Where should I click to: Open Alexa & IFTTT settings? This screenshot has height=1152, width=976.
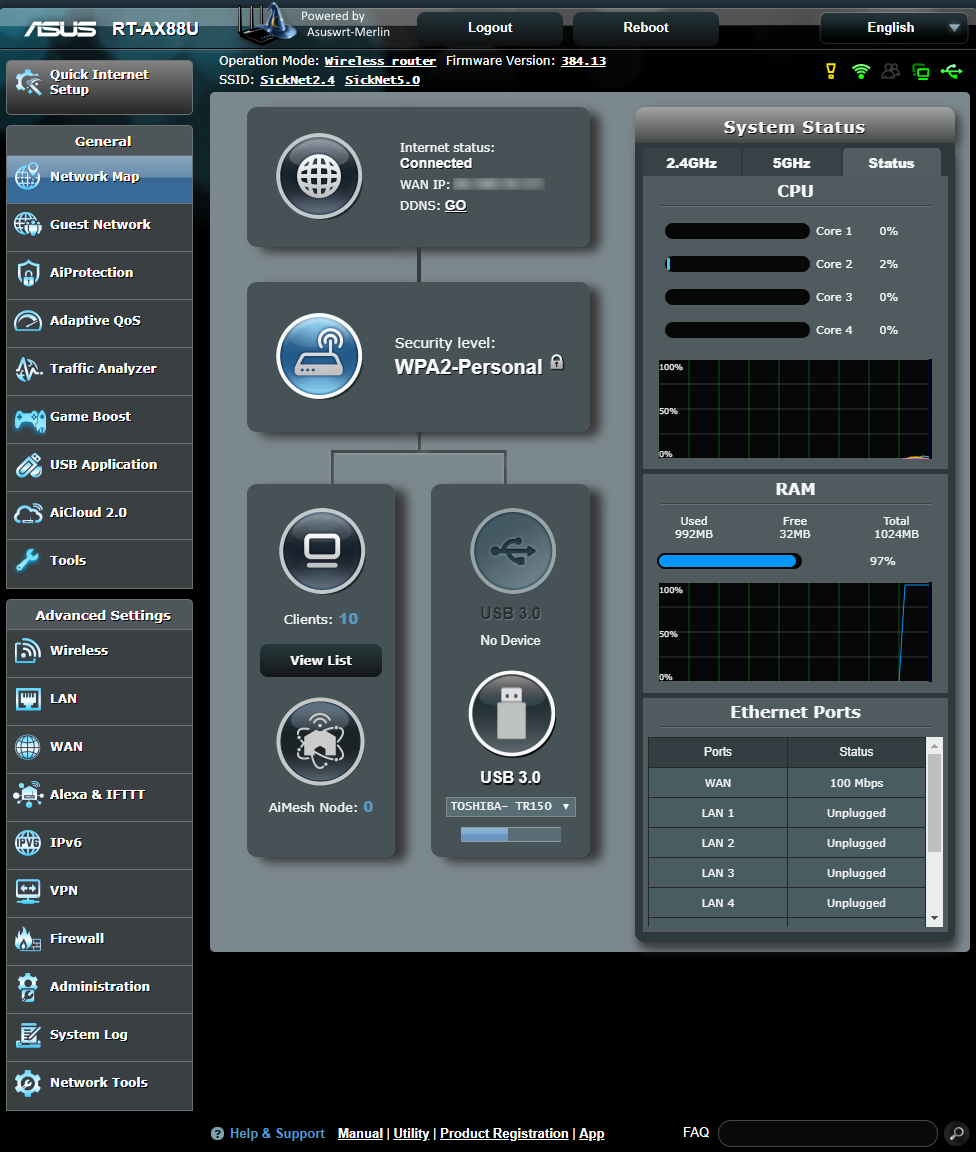click(x=99, y=795)
